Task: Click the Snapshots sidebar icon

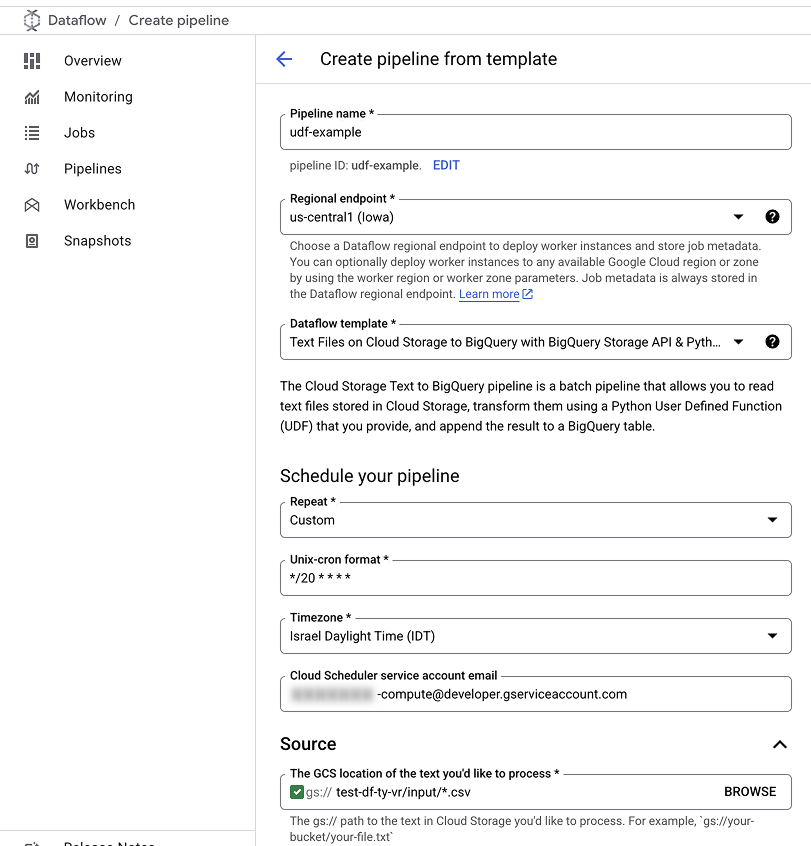Action: tap(32, 241)
